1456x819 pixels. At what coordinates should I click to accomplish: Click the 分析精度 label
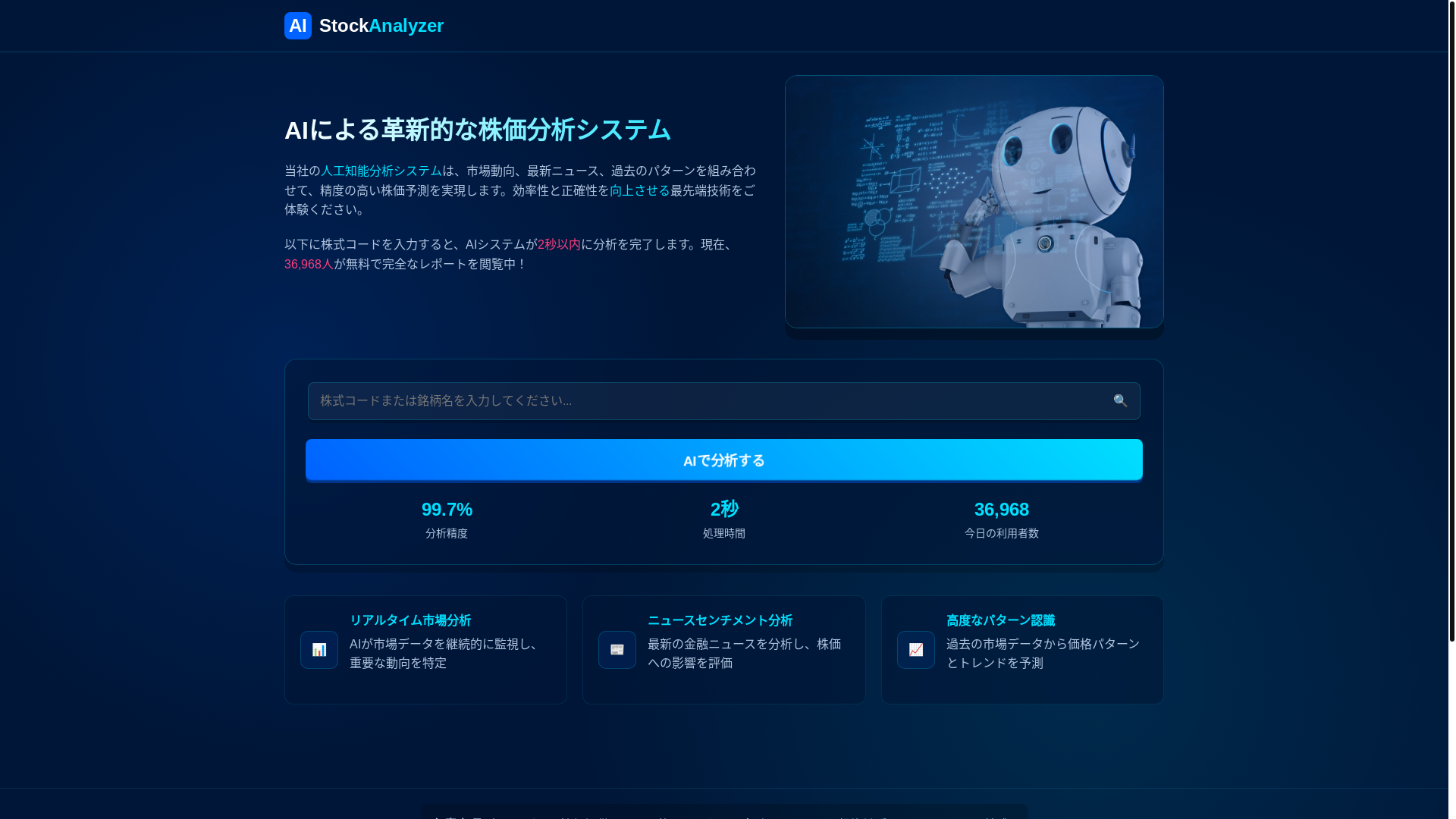click(x=447, y=534)
